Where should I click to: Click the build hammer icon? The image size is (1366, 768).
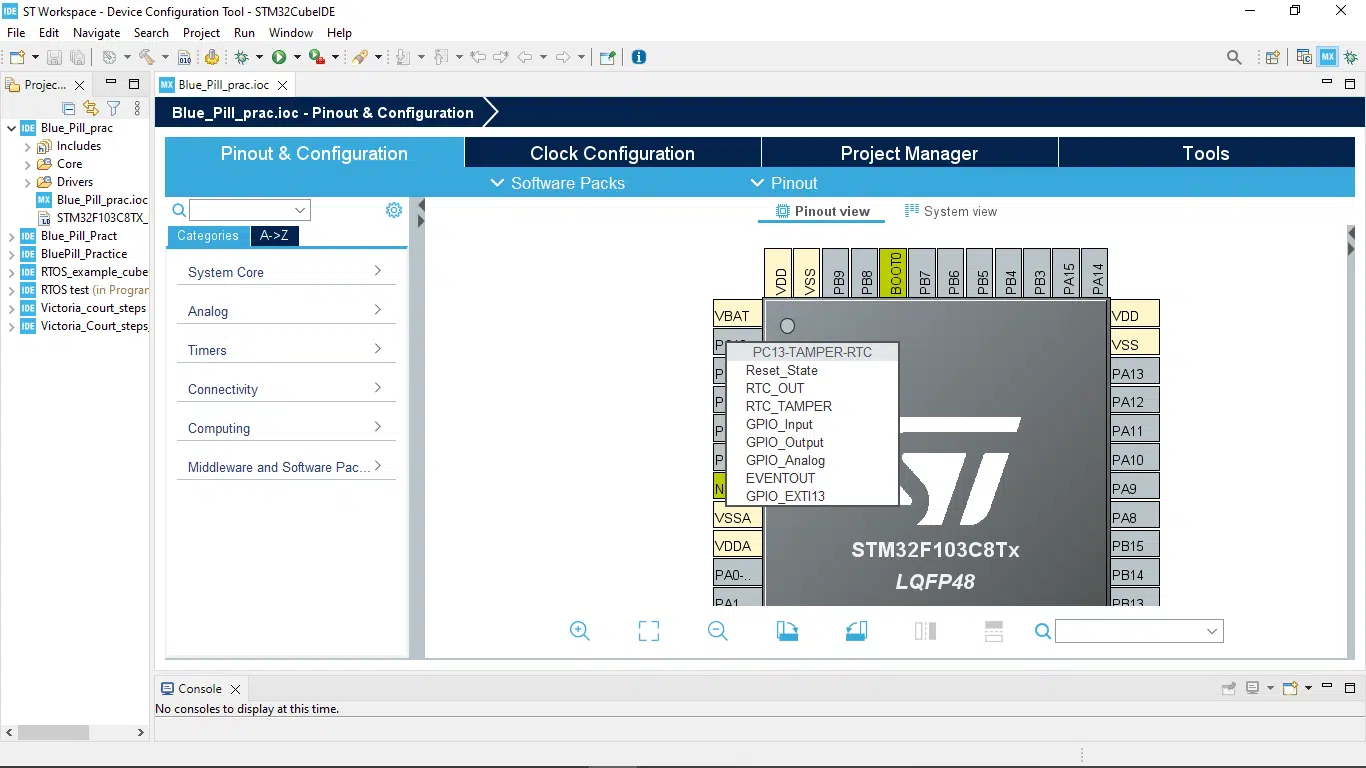[x=146, y=57]
